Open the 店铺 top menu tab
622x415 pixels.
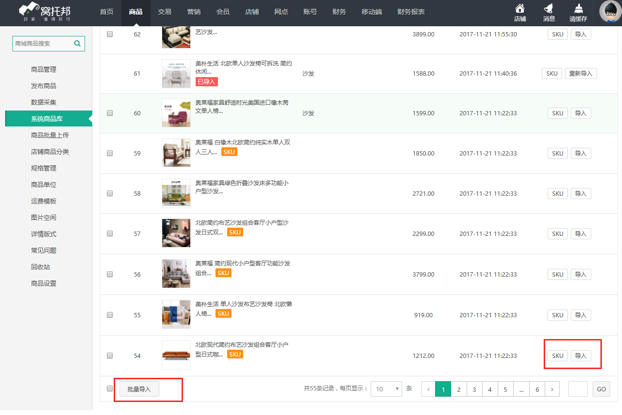(252, 12)
